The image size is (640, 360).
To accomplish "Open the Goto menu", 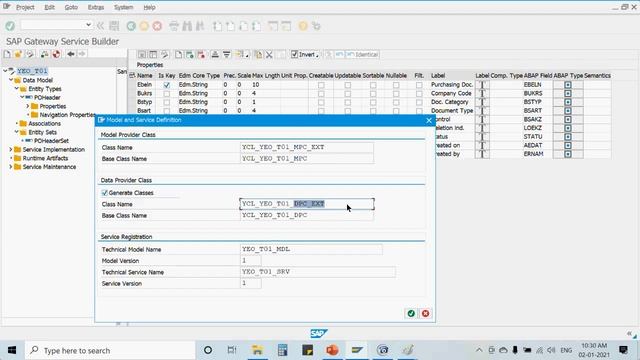I will pyautogui.click(x=71, y=7).
